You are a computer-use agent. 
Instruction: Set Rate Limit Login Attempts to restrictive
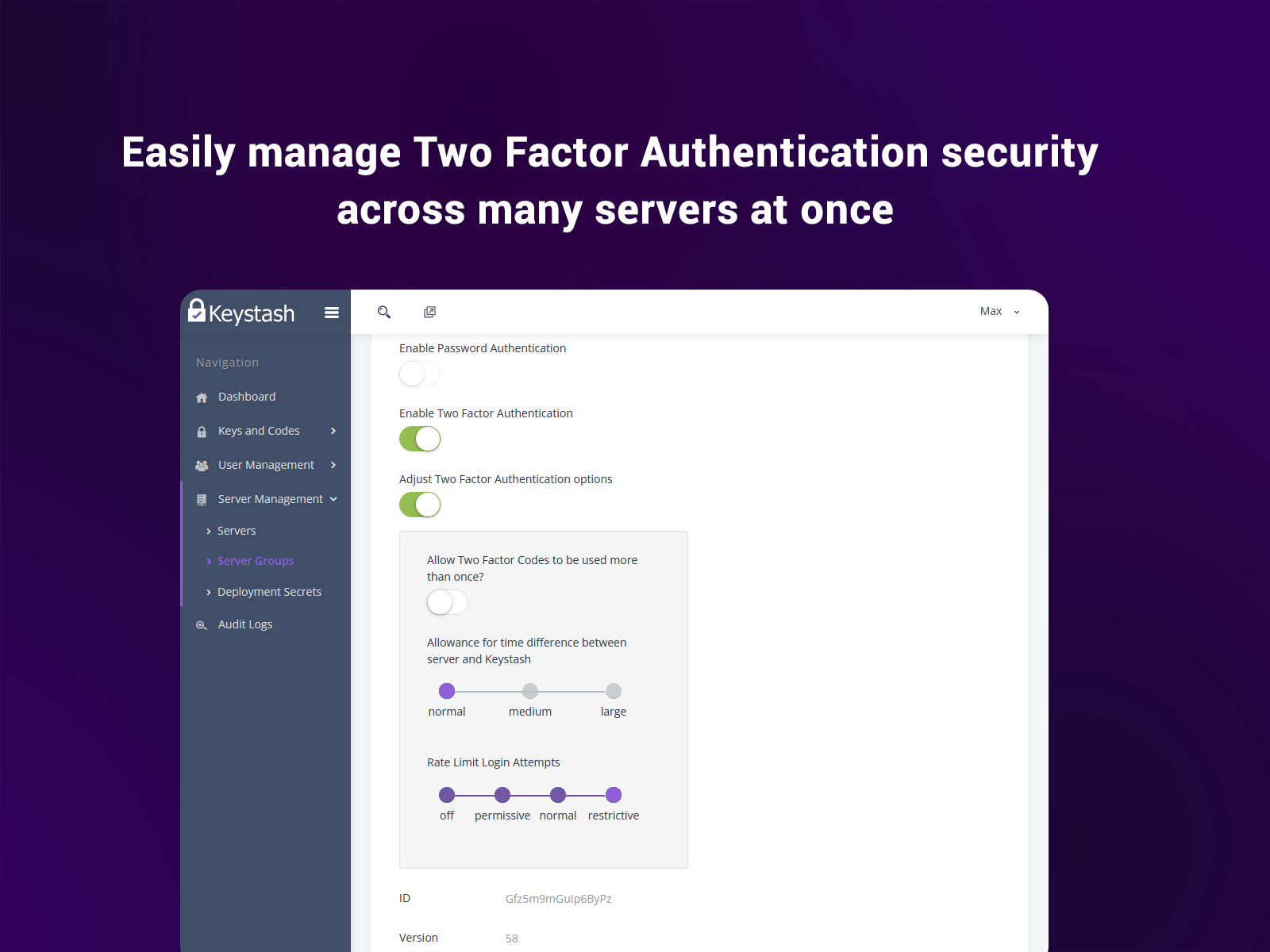(x=614, y=794)
